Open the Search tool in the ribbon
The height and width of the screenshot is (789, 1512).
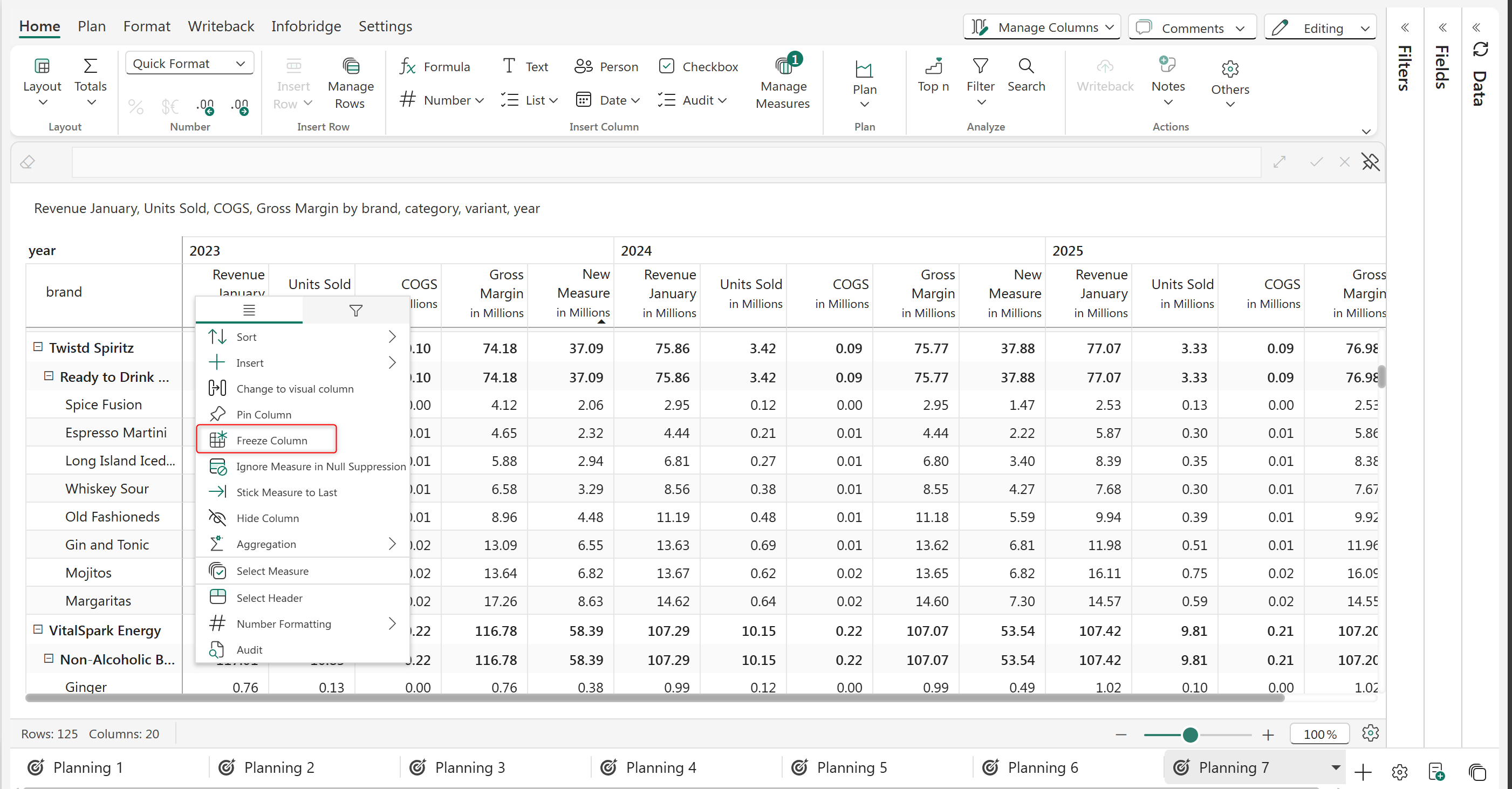[1025, 75]
